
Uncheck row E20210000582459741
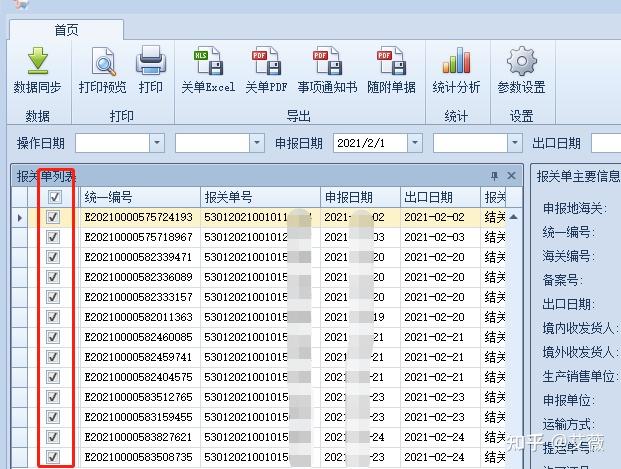(x=53, y=357)
